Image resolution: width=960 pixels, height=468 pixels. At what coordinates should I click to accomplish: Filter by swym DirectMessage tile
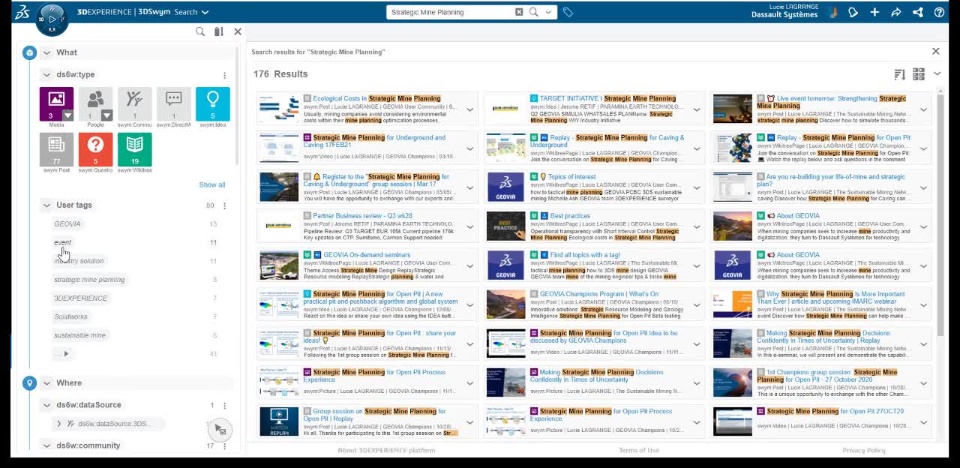tap(174, 104)
